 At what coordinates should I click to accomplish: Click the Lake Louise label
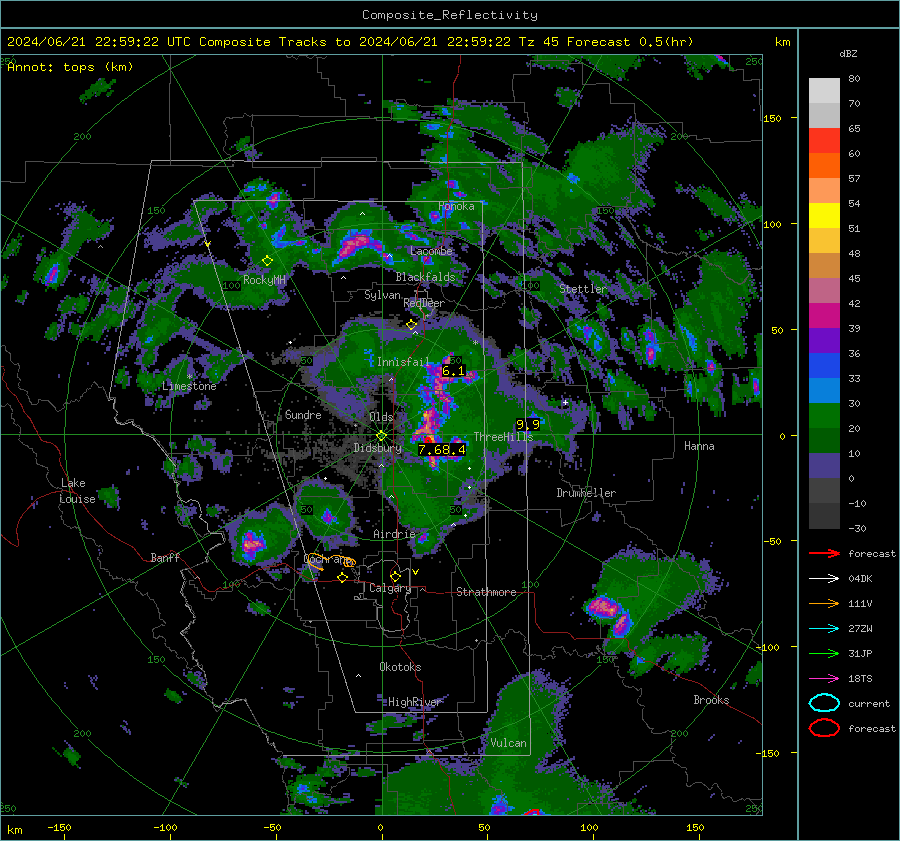pyautogui.click(x=77, y=491)
